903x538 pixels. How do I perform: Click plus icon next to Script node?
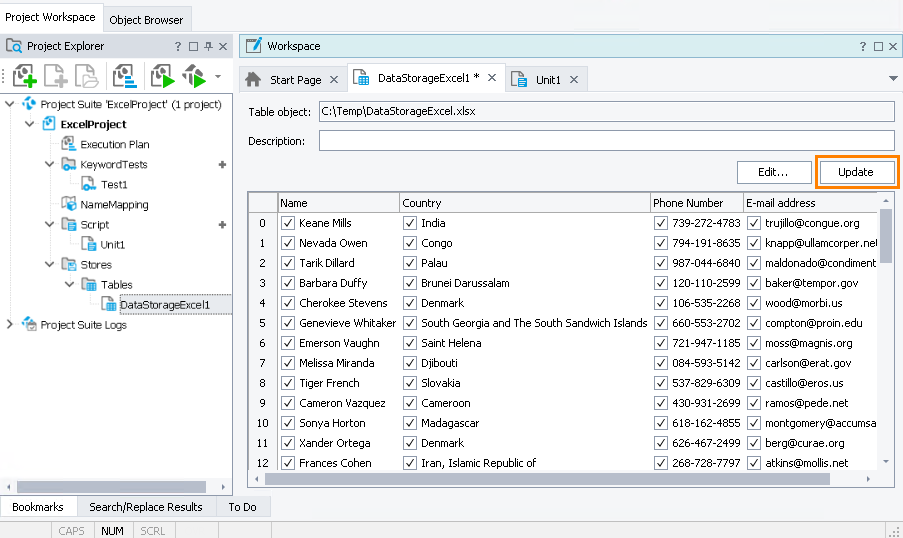click(222, 224)
